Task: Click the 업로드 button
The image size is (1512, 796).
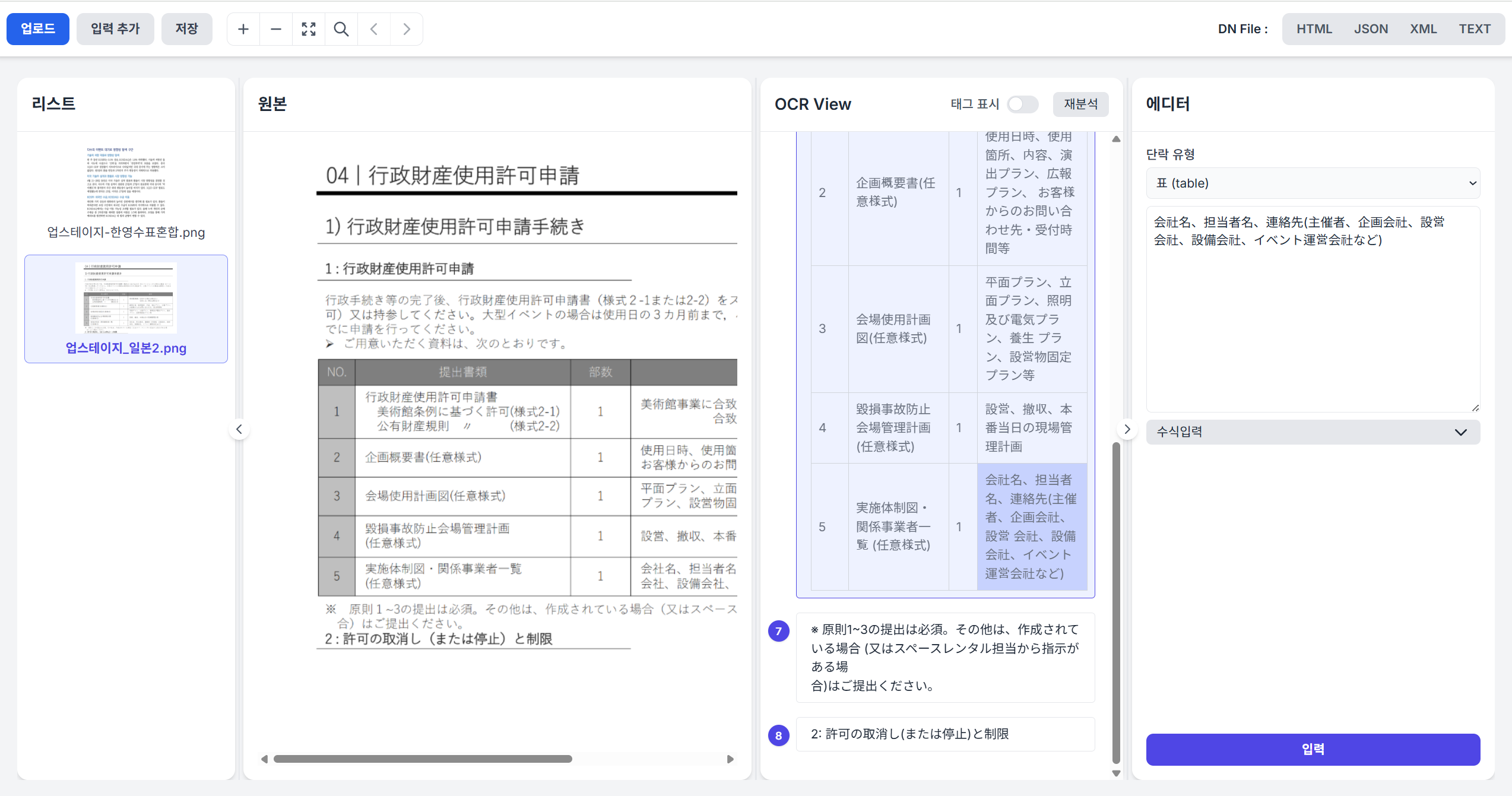Action: 38,29
